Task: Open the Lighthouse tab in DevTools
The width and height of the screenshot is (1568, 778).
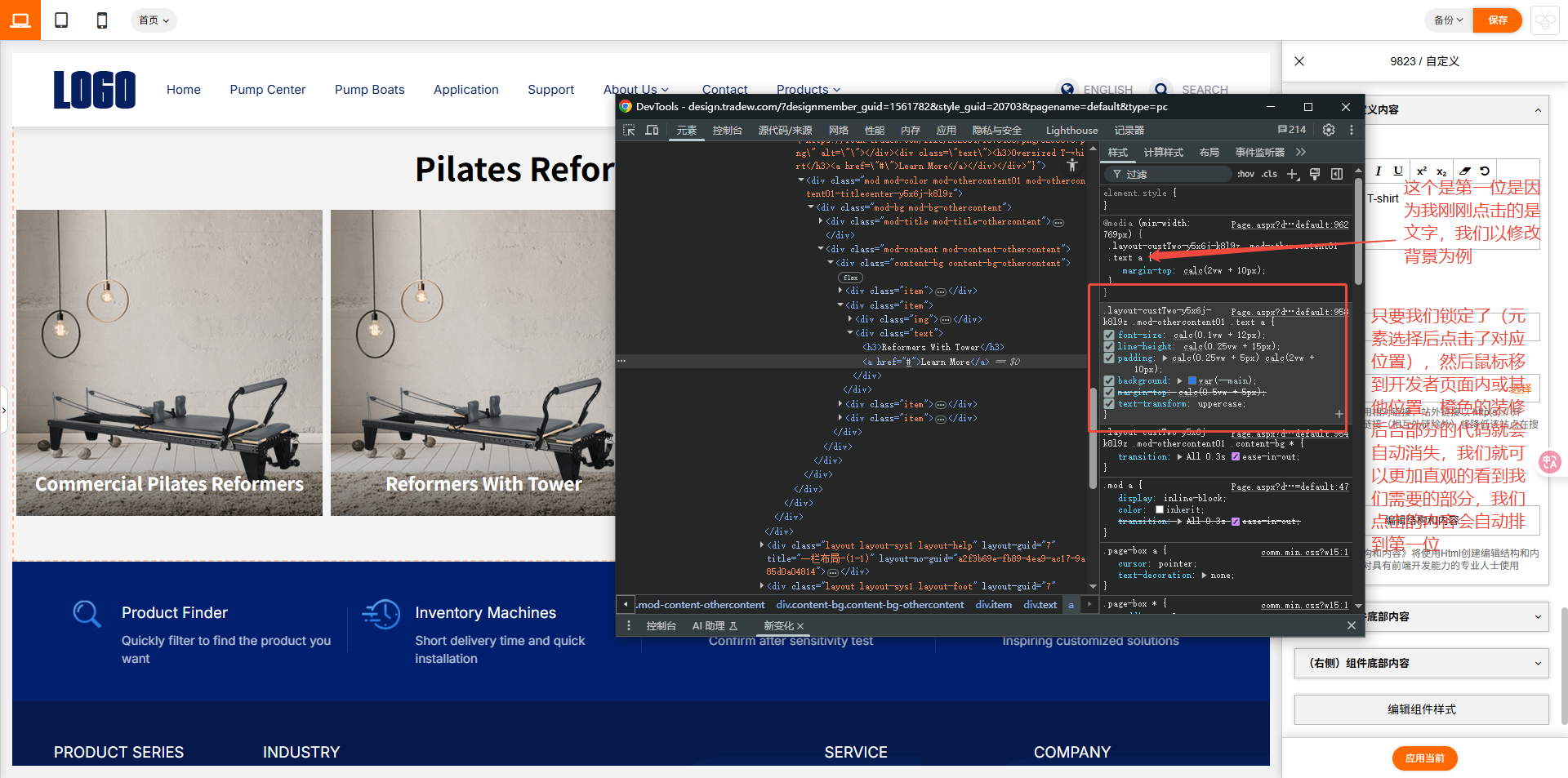Action: pyautogui.click(x=1071, y=130)
